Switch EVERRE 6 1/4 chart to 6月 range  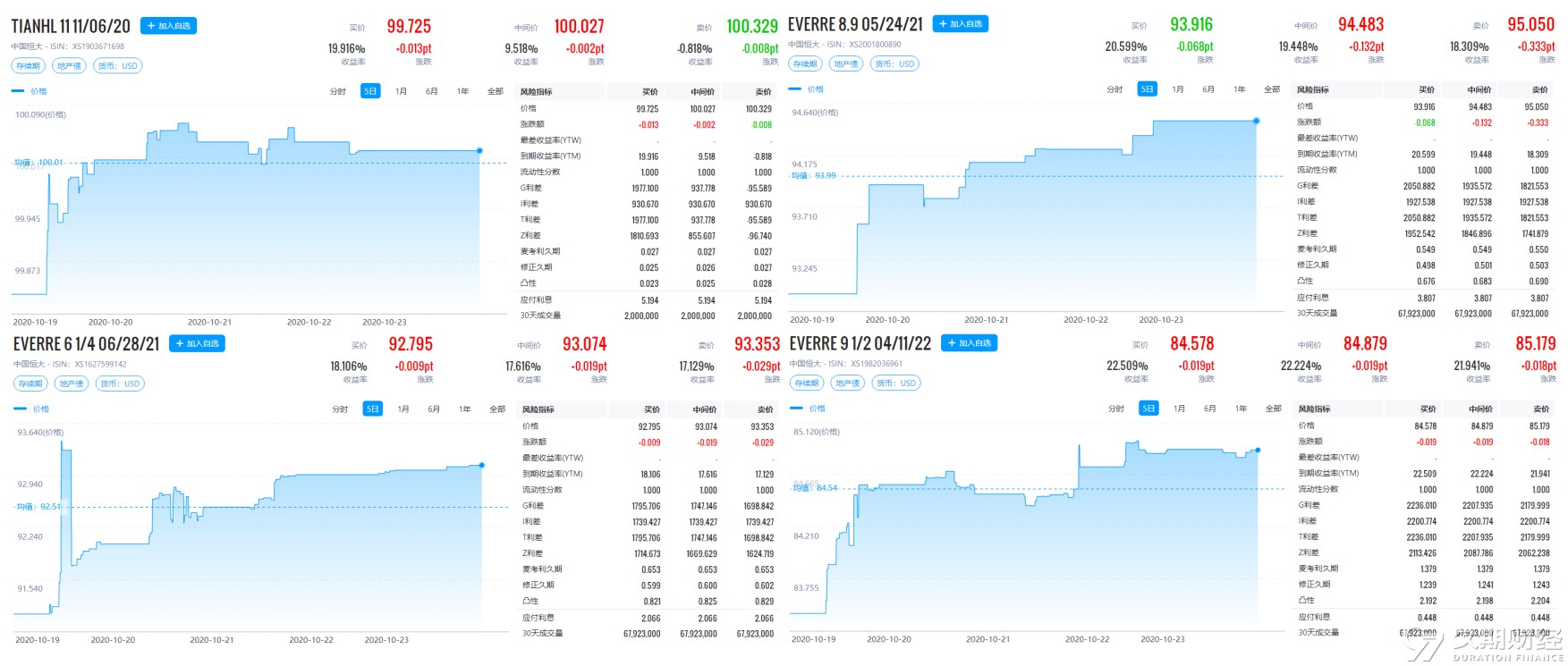tap(434, 409)
